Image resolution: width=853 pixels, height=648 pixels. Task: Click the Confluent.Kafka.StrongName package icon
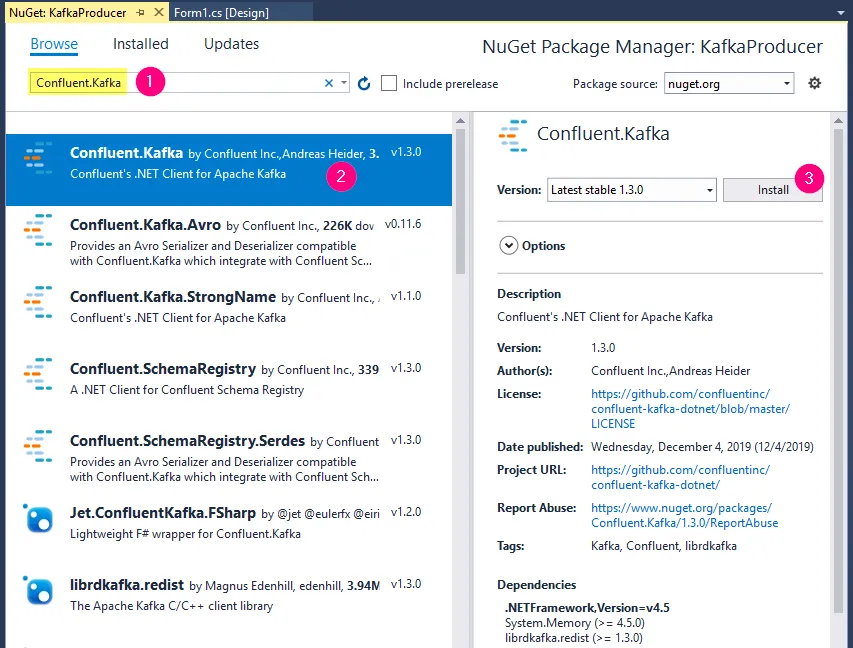click(38, 302)
